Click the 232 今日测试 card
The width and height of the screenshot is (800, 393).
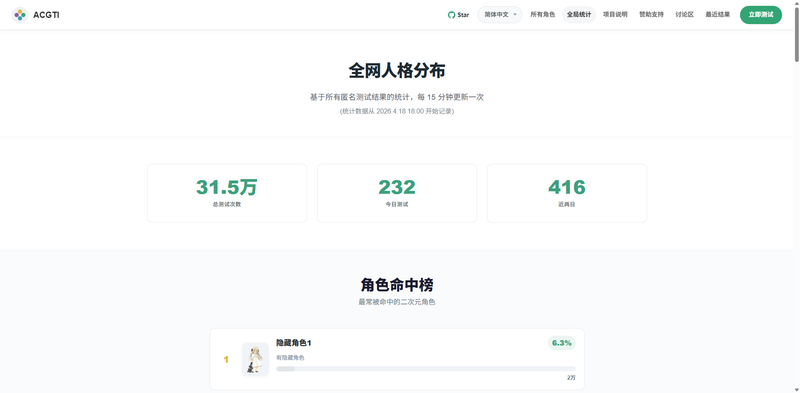pos(397,193)
